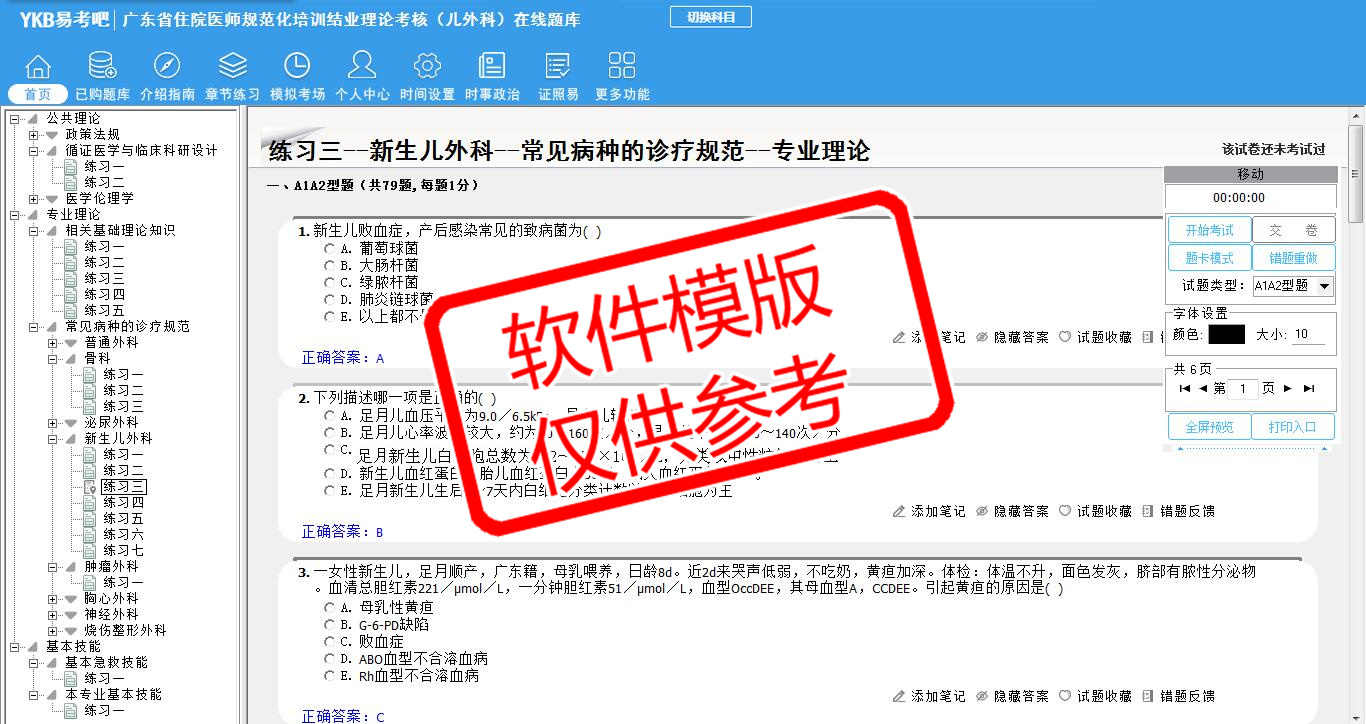This screenshot has height=724, width=1366.
Task: Select option A 葡萄球菌 radio button
Action: [329, 248]
